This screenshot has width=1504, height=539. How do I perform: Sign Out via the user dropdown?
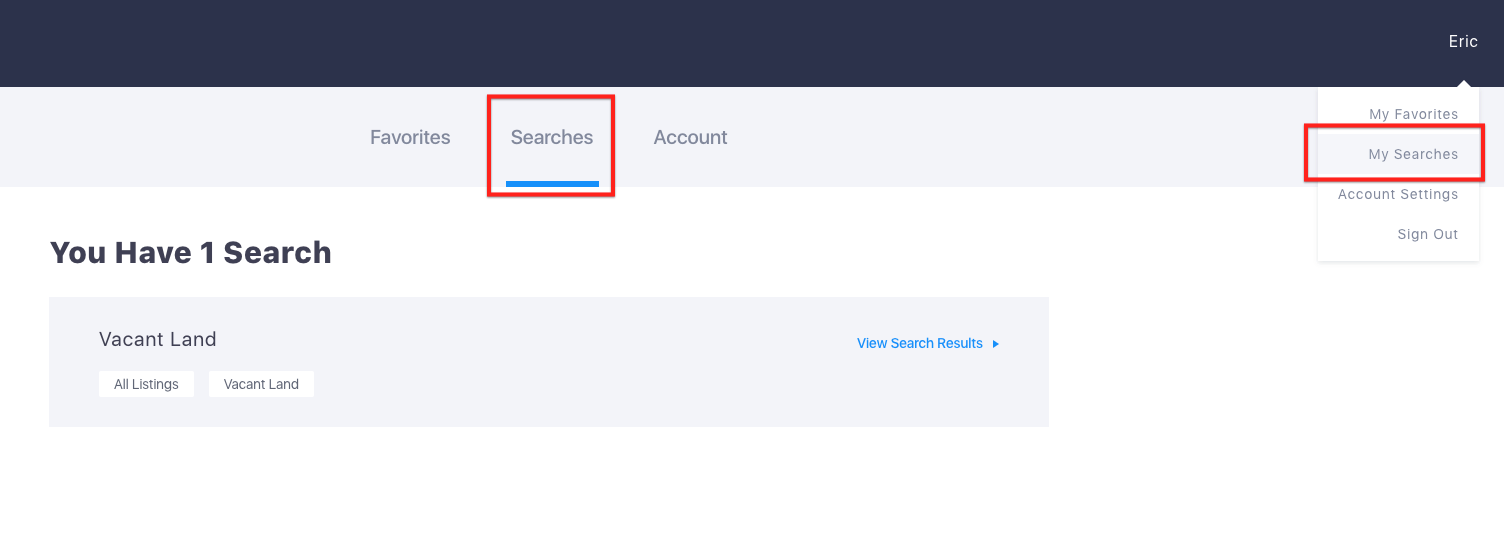pos(1428,234)
